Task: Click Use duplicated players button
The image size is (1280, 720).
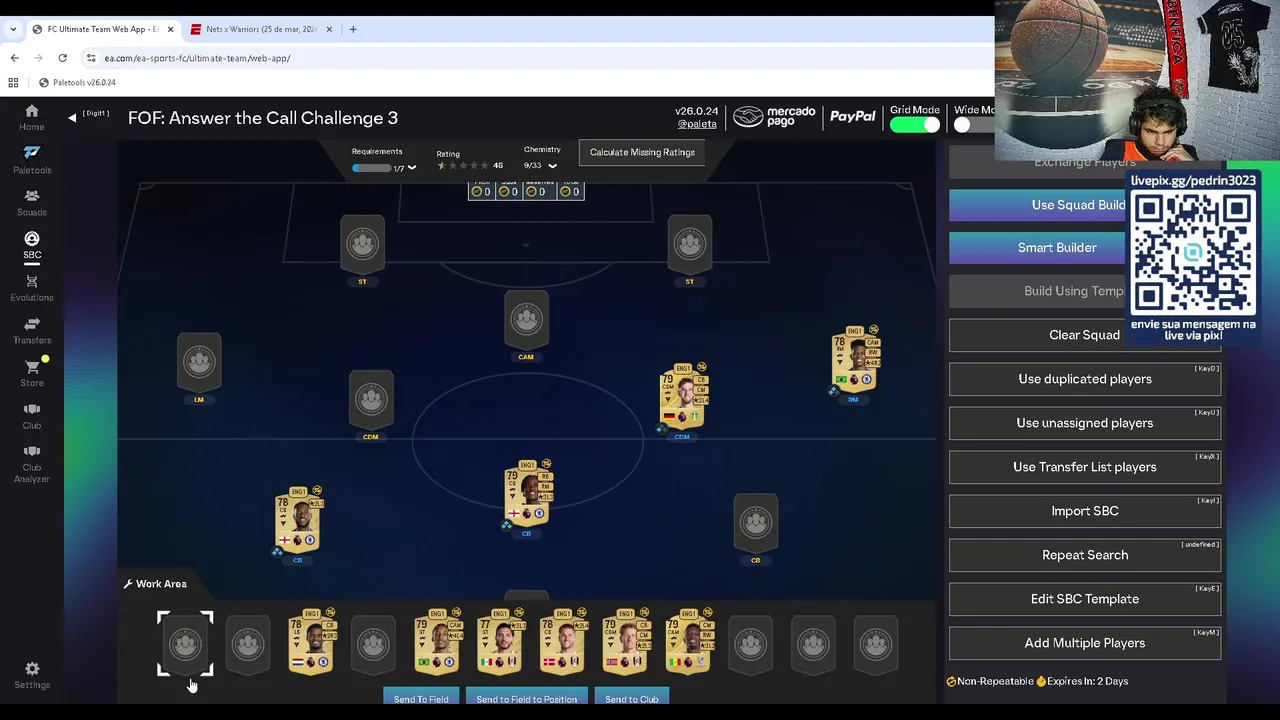Action: point(1085,379)
